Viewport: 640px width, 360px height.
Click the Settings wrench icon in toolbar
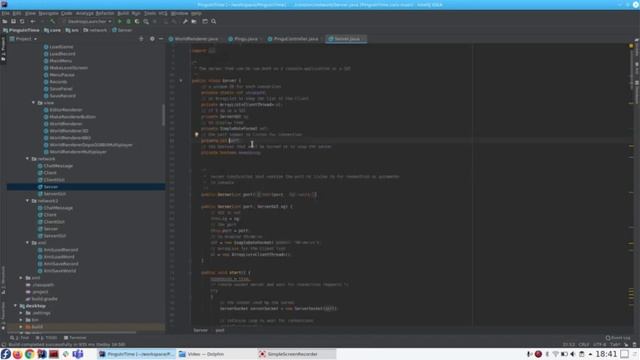coord(185,21)
